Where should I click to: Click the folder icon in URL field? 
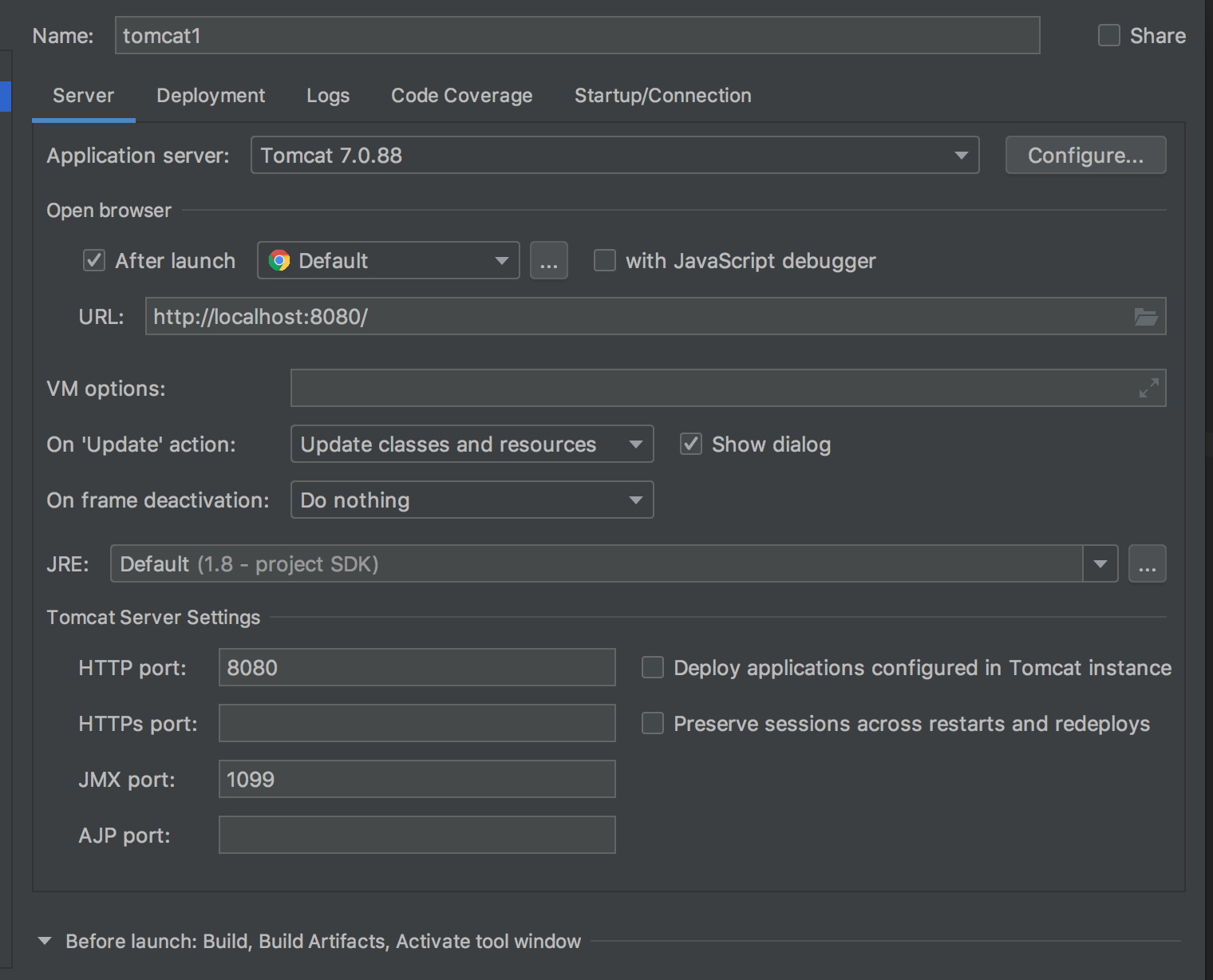click(1146, 317)
